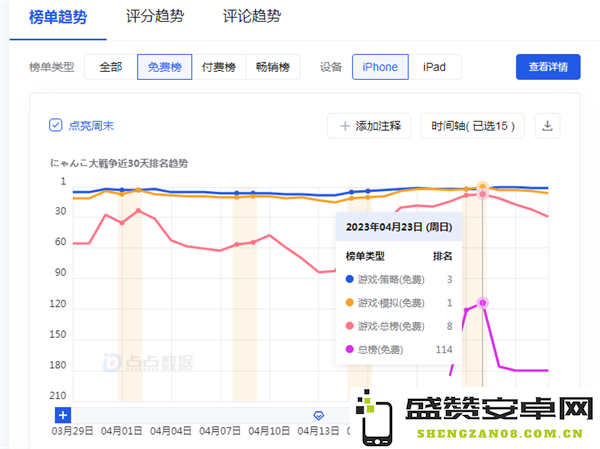Click the 查看详情 button
This screenshot has width=600, height=449.
click(x=548, y=67)
